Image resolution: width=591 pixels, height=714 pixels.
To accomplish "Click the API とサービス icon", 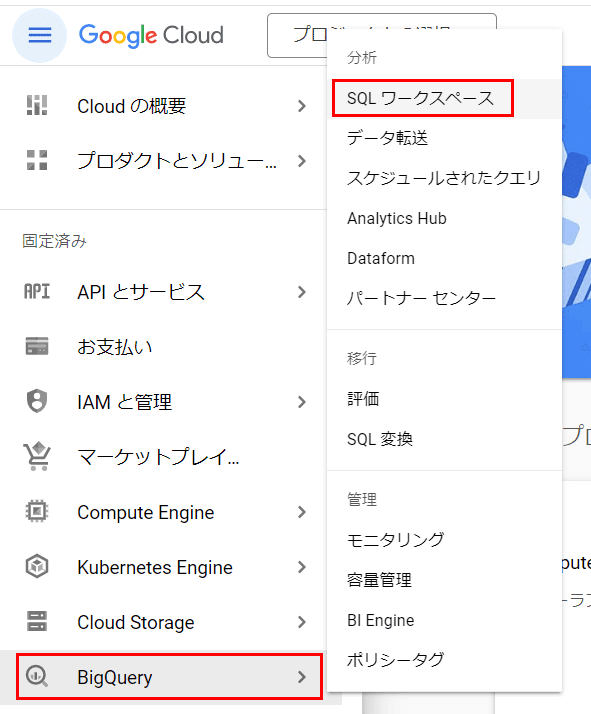I will click(x=37, y=291).
